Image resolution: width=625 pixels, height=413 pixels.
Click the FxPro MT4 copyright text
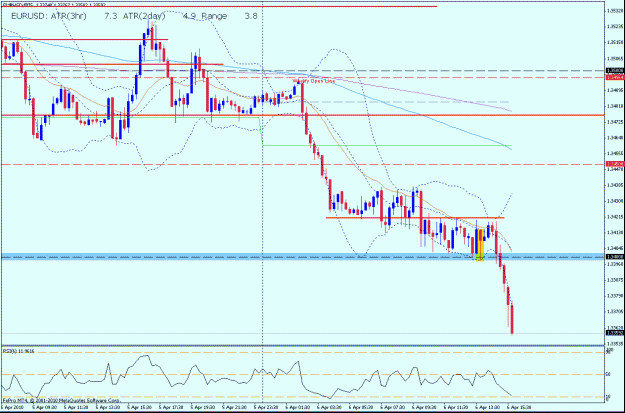[61, 400]
